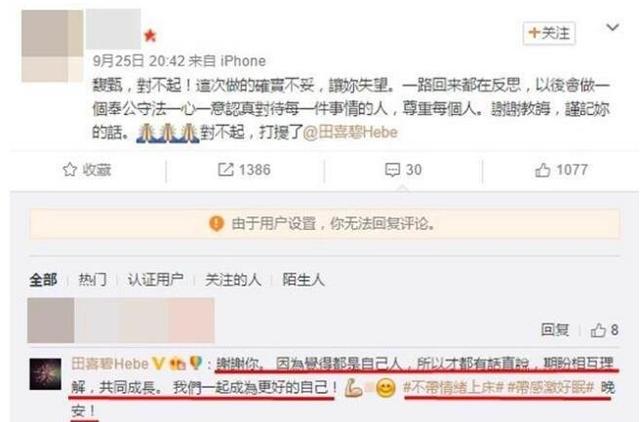Image resolution: width=640 pixels, height=422 pixels.
Task: Open the #不带情绪上床# hashtag
Action: pos(453,387)
